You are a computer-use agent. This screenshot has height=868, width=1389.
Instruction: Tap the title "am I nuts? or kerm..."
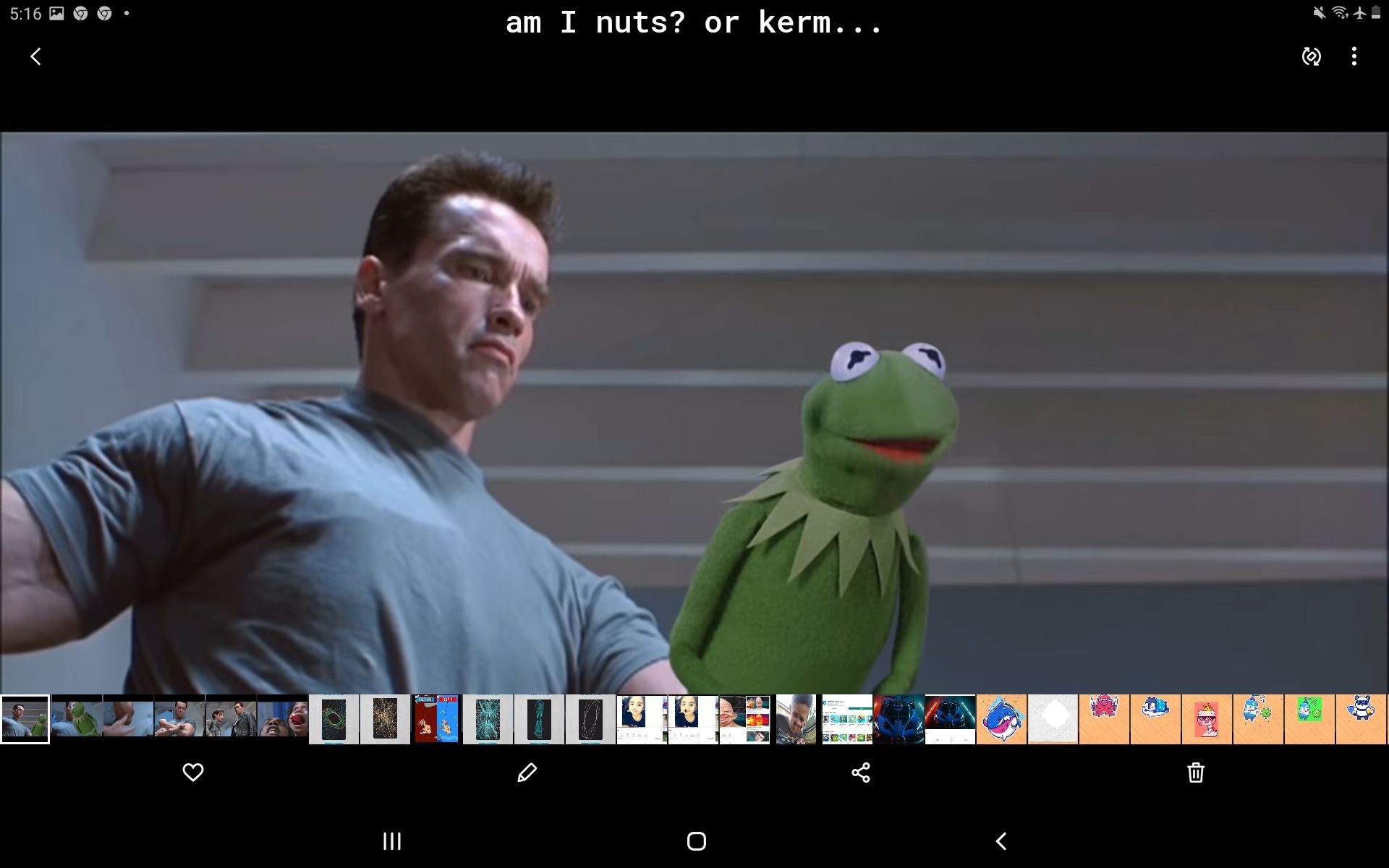tap(694, 23)
